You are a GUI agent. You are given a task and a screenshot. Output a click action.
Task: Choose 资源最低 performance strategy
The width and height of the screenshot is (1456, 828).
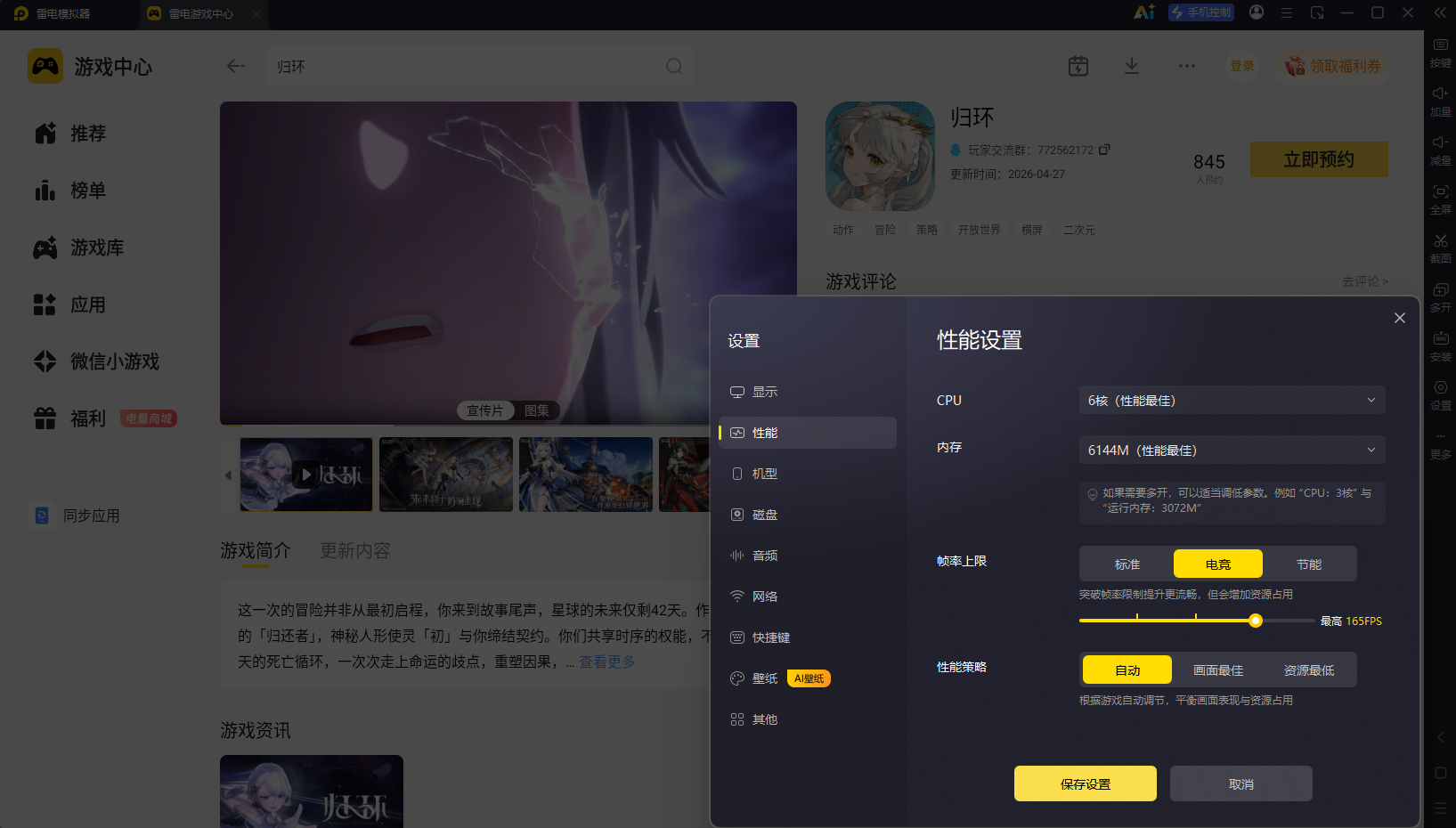pos(1309,670)
